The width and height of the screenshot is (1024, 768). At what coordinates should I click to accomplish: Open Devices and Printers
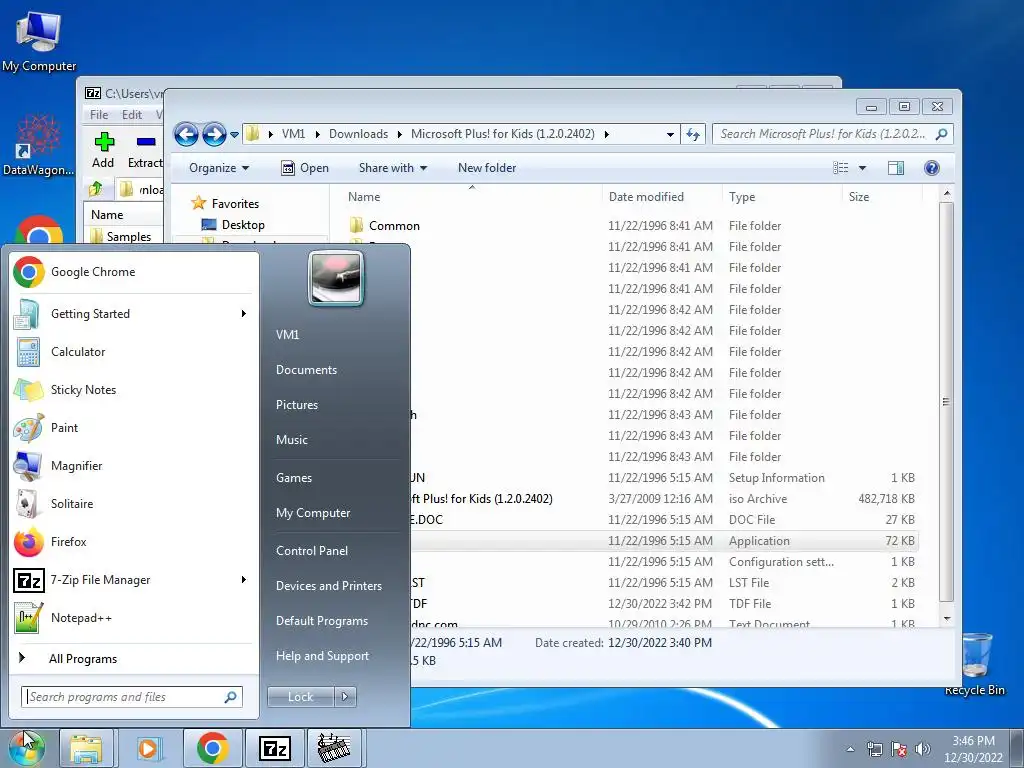(329, 586)
